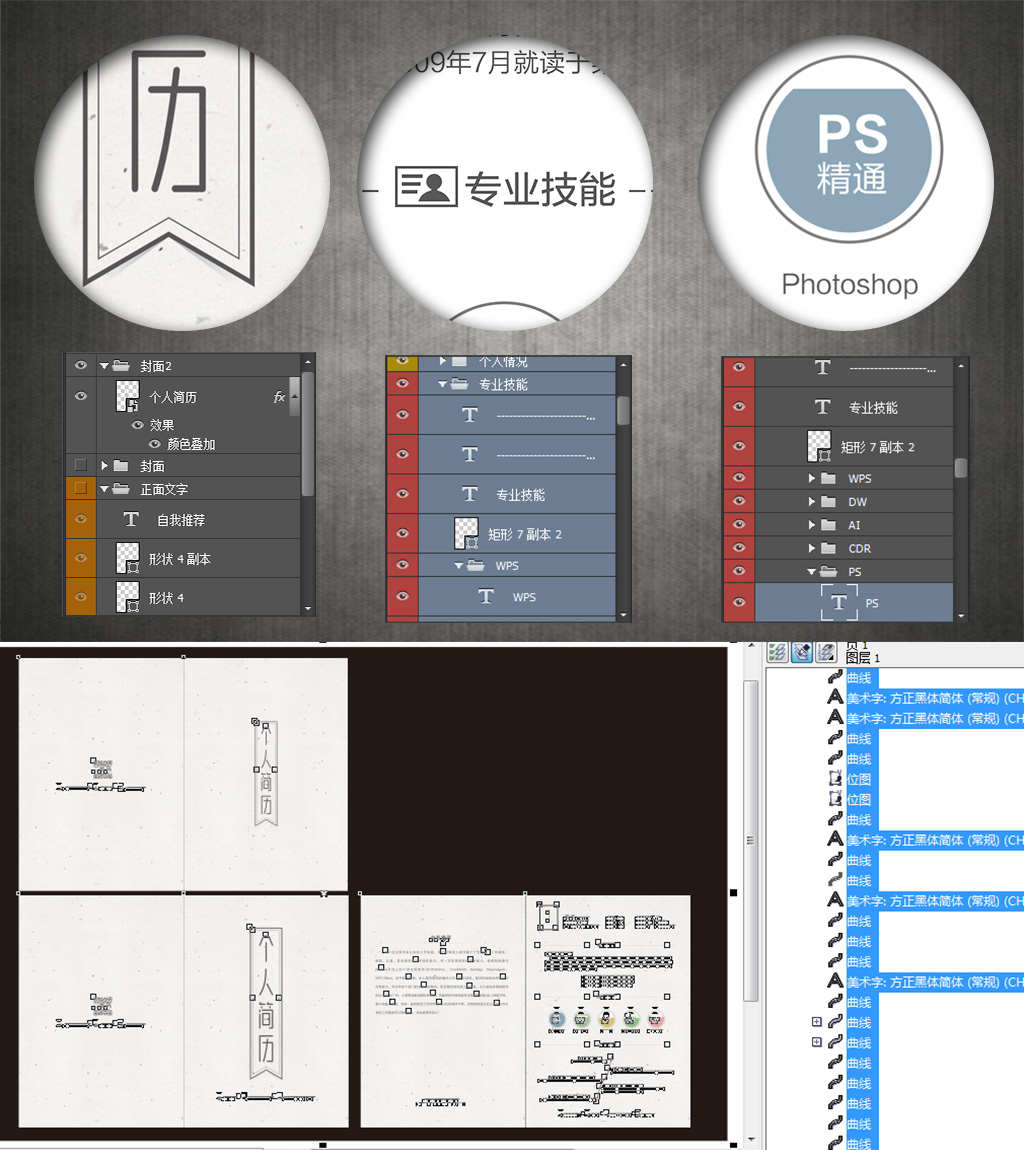
Task: Click the T icon of WPS text layer
Action: pos(486,596)
